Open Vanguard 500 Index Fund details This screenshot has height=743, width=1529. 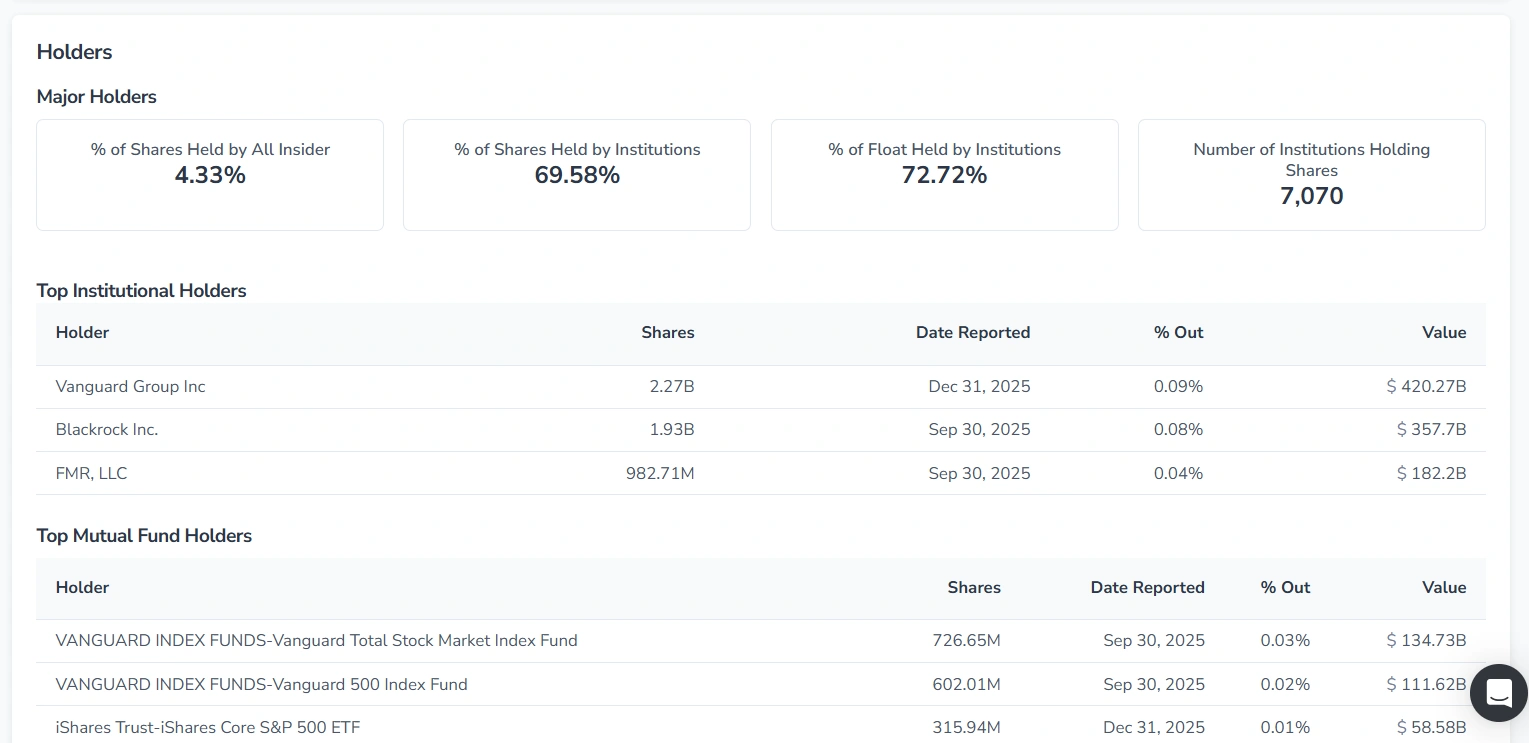(261, 684)
